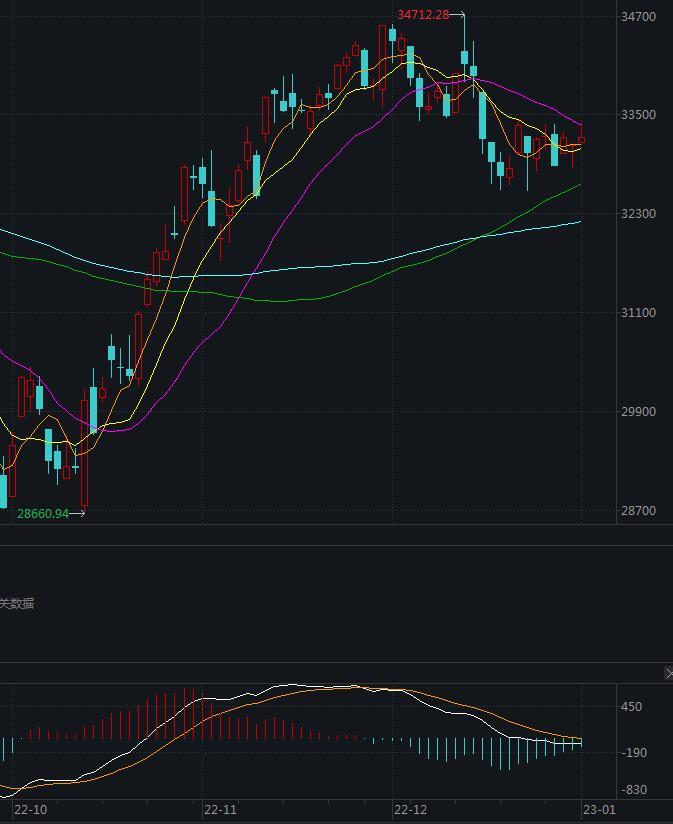The height and width of the screenshot is (824, 673).
Task: Select the 关数据 text label
Action: pos(17,603)
